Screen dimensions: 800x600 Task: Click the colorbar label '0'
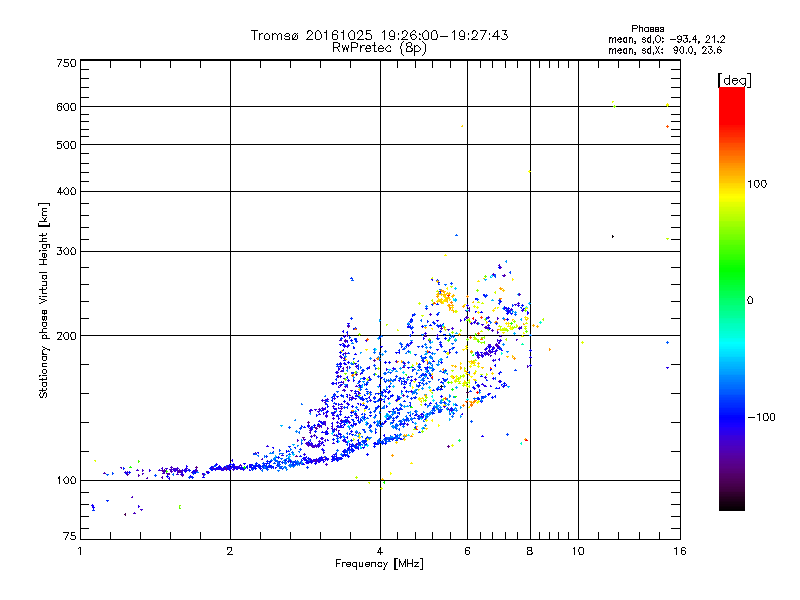(x=750, y=301)
